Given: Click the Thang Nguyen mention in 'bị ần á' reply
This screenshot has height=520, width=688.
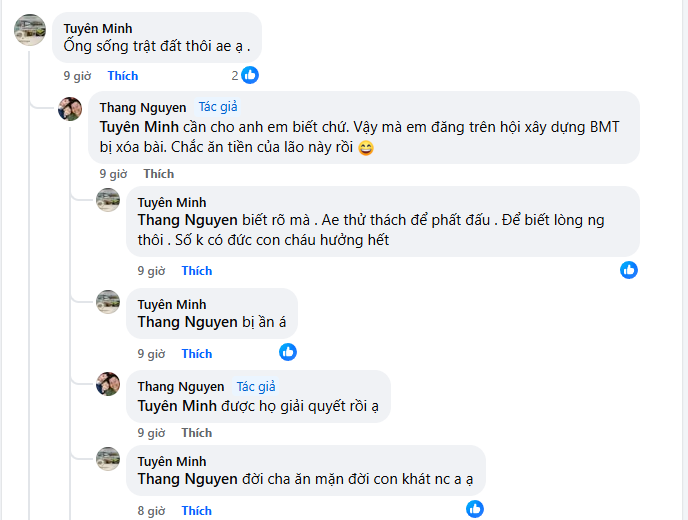Looking at the screenshot, I should click(x=187, y=322).
